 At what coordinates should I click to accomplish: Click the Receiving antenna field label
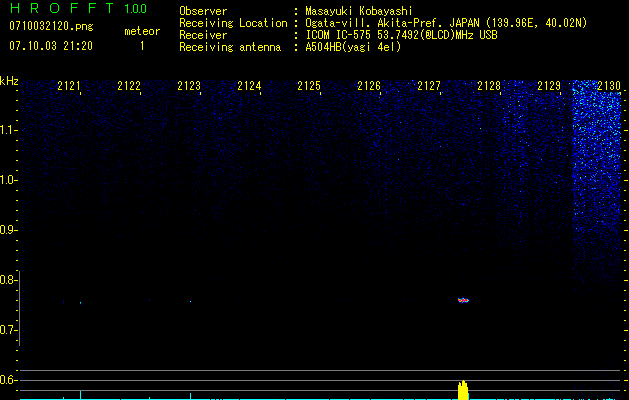coord(230,47)
